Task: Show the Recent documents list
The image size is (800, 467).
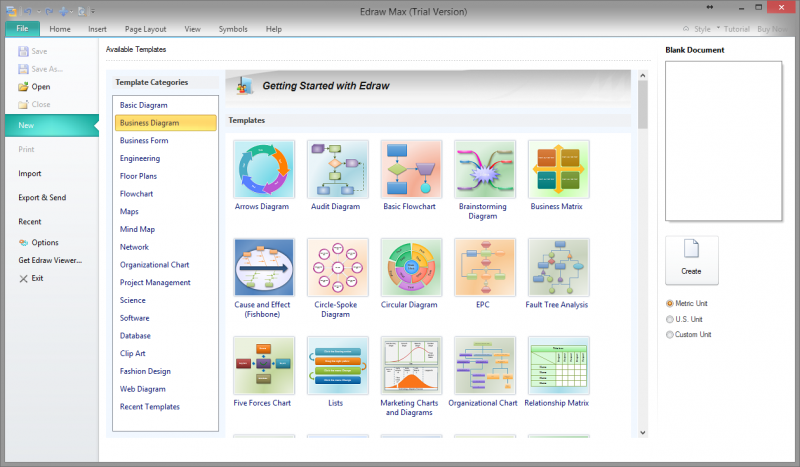Action: [30, 222]
